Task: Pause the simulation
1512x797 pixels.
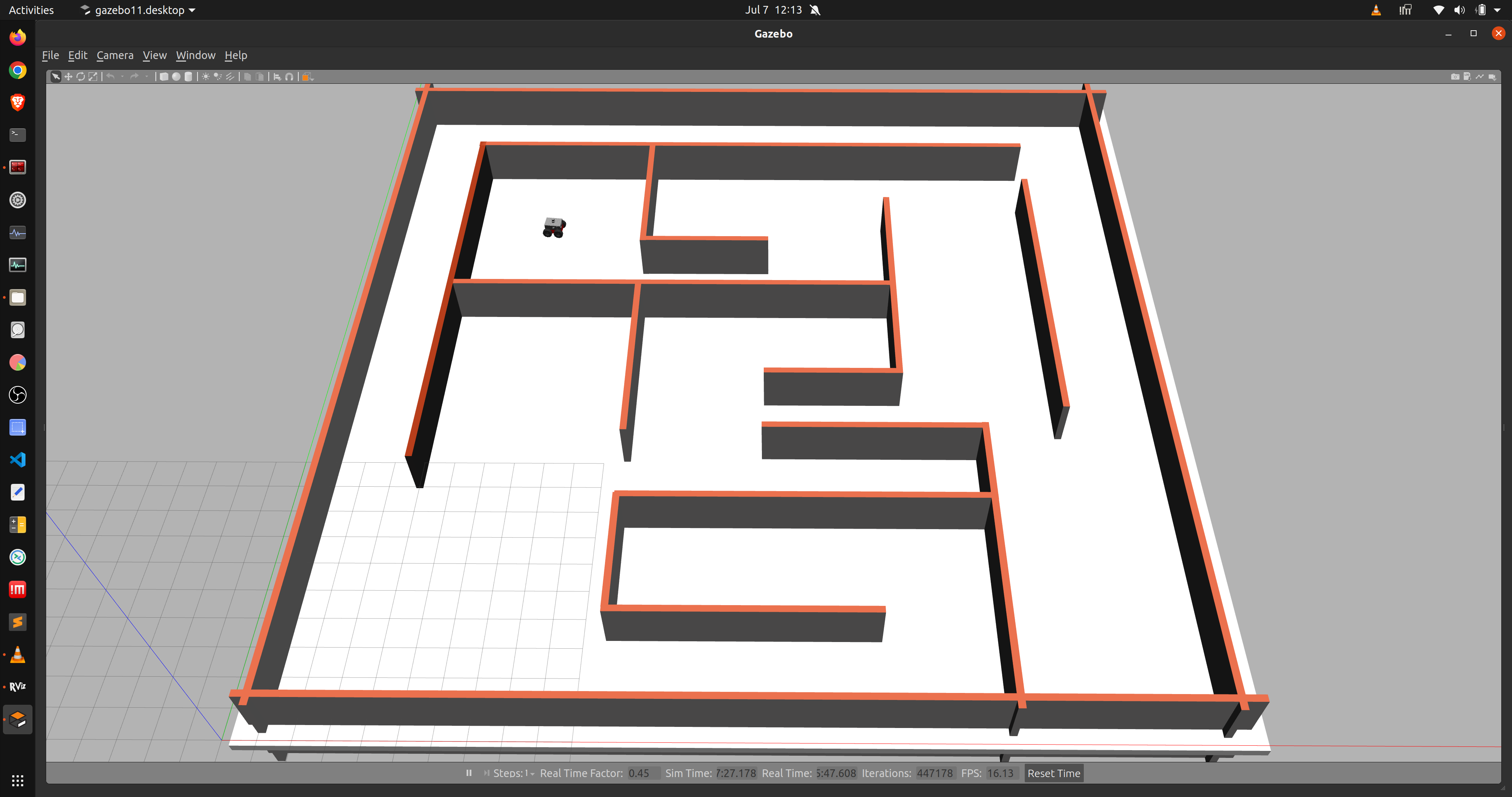Action: (x=468, y=773)
